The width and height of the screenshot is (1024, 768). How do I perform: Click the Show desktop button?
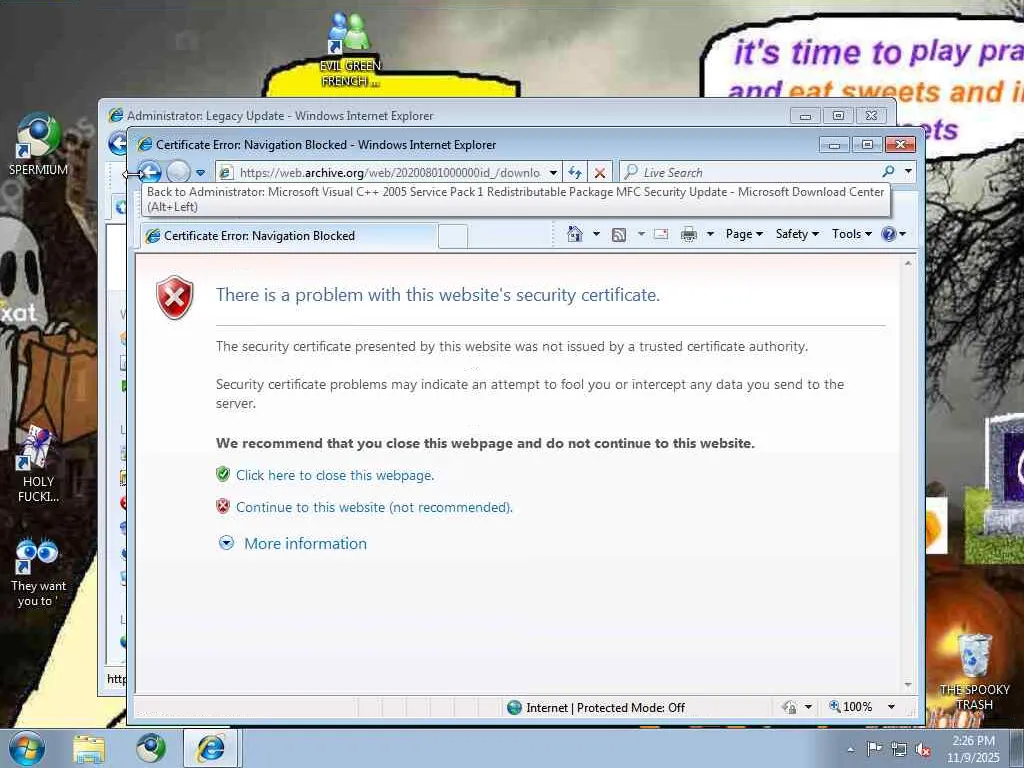point(1019,749)
